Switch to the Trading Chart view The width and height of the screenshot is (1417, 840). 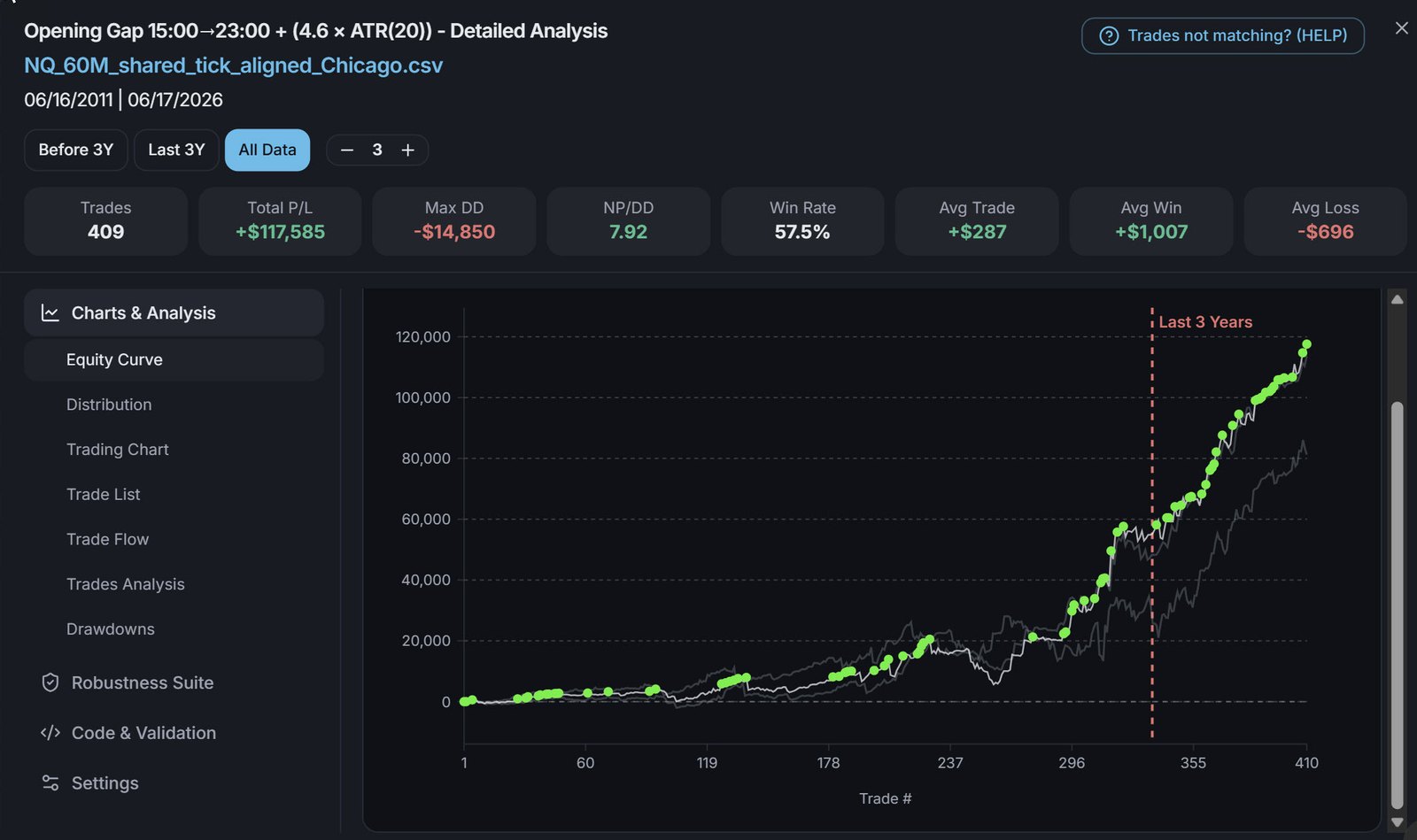coord(174,450)
